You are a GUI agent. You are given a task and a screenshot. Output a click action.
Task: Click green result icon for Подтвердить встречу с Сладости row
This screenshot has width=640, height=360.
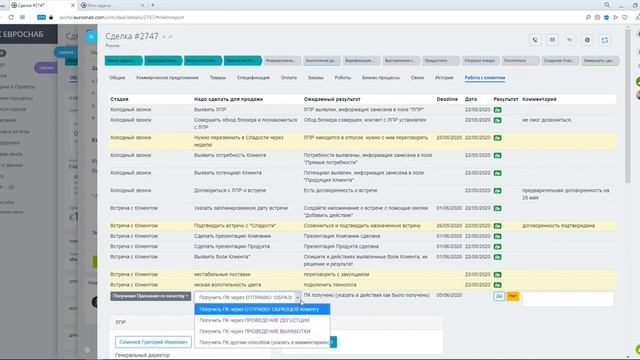[498, 226]
